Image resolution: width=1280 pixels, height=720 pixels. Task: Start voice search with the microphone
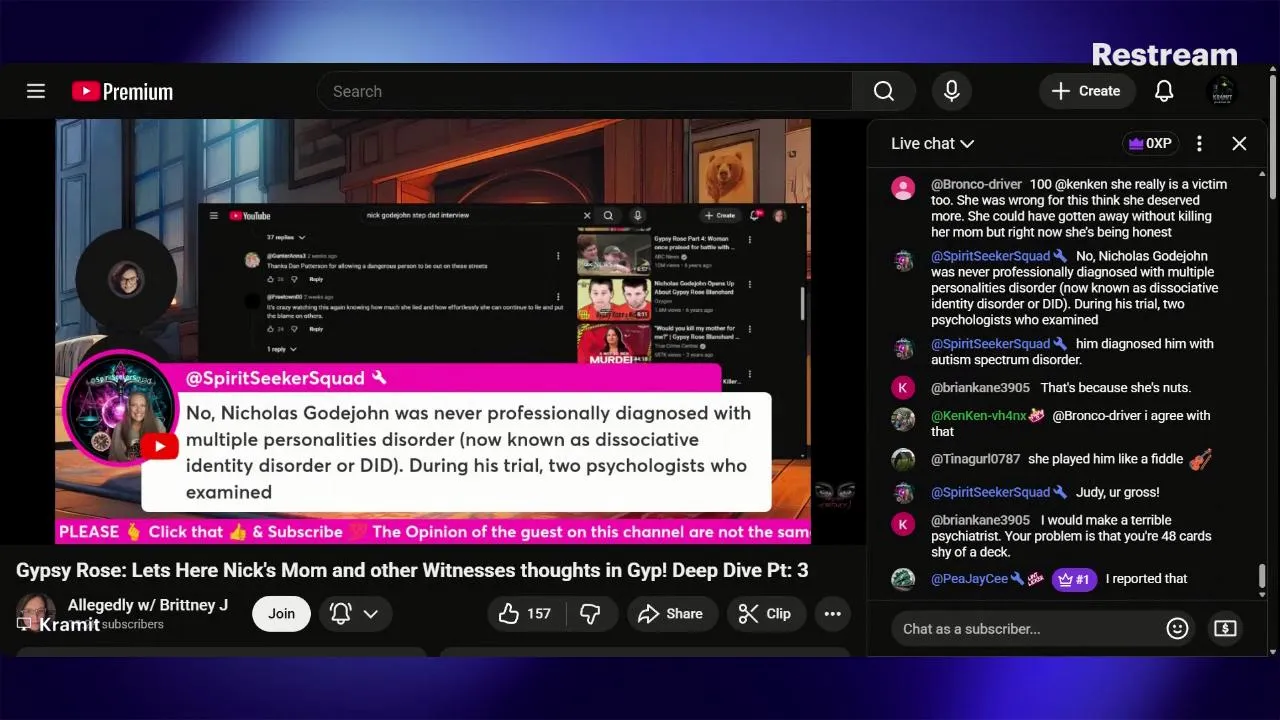[x=951, y=91]
